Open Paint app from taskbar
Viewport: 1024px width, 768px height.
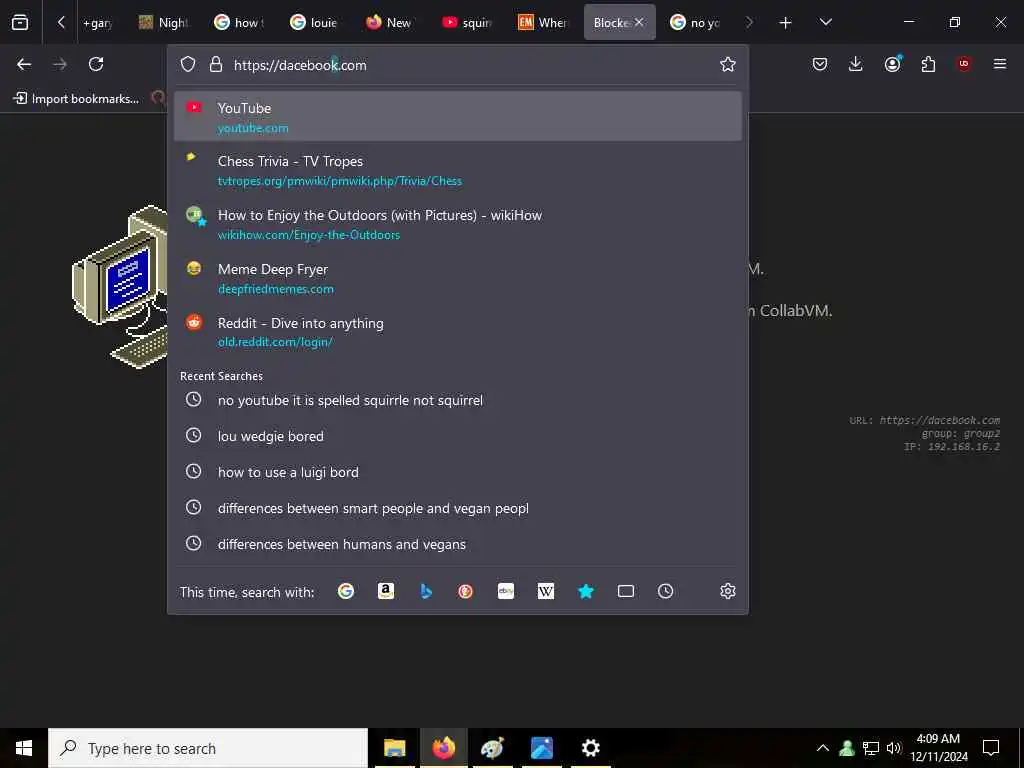click(x=492, y=748)
